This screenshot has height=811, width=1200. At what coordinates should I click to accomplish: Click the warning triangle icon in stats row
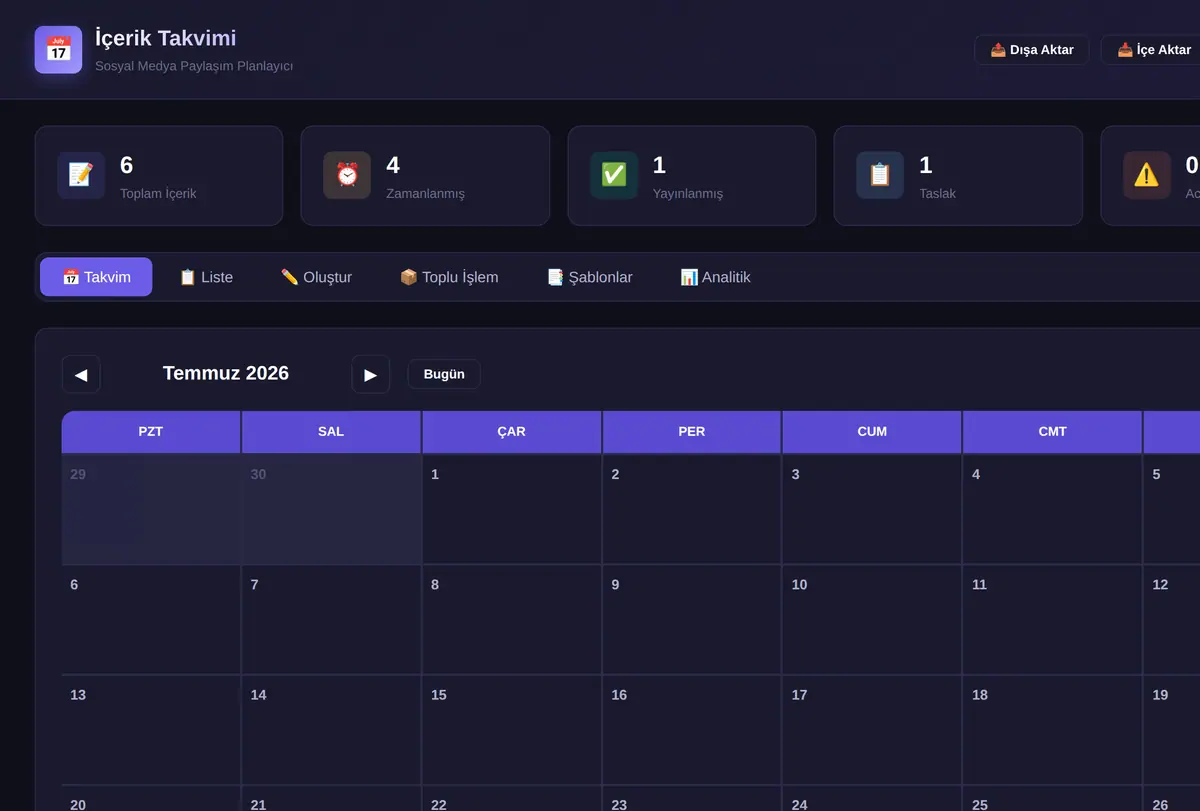pos(1147,175)
